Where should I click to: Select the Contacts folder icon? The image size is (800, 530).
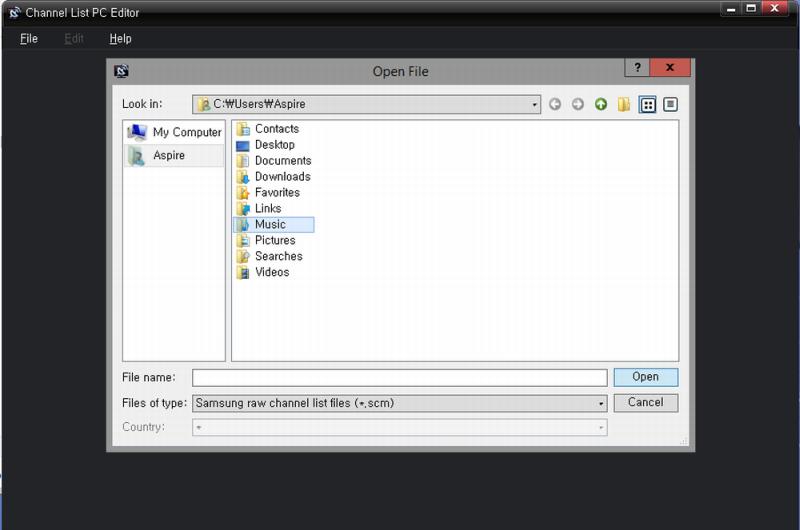(243, 129)
